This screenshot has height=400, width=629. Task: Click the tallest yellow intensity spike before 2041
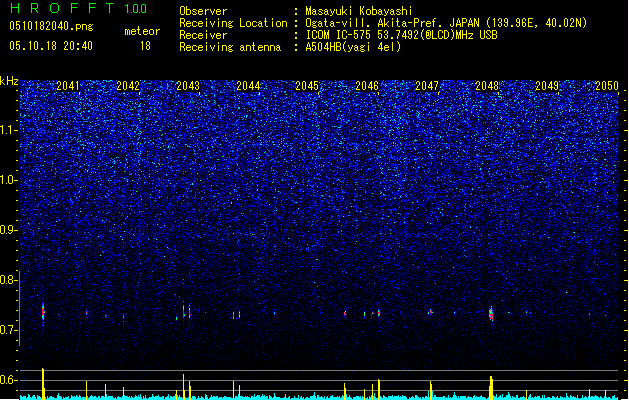click(x=43, y=384)
